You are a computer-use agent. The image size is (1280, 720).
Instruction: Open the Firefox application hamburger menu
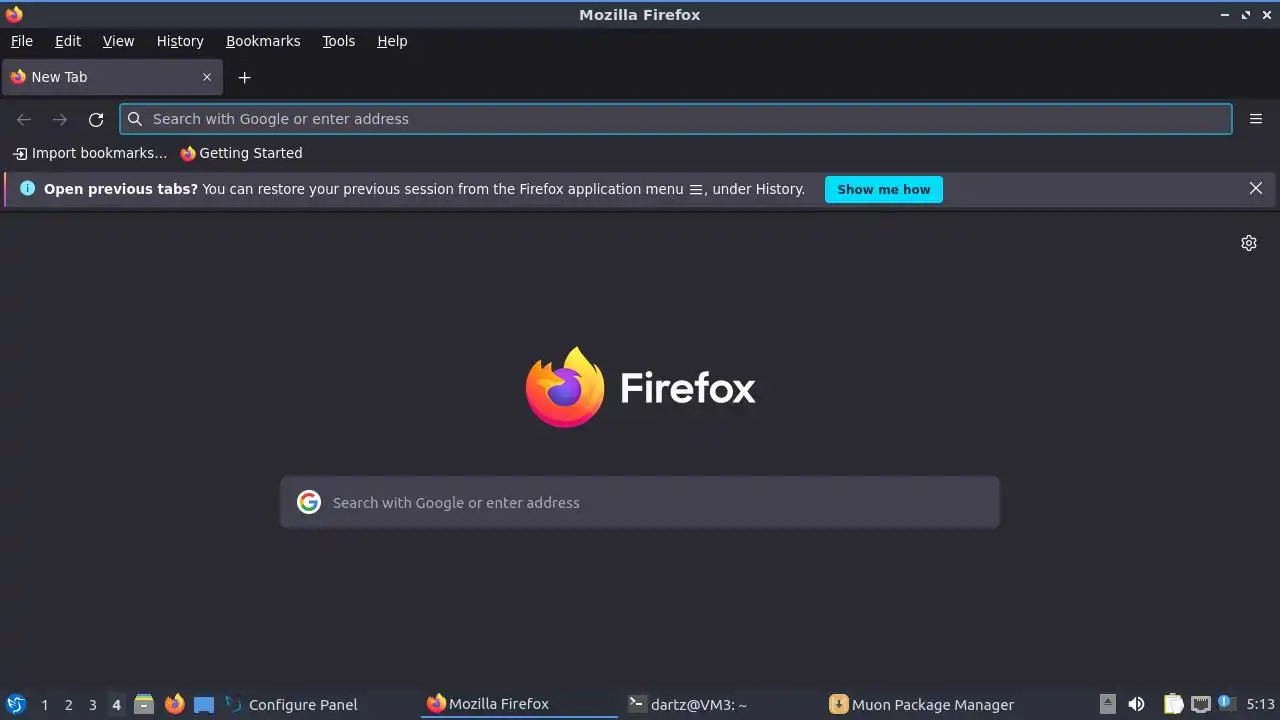[x=1256, y=119]
